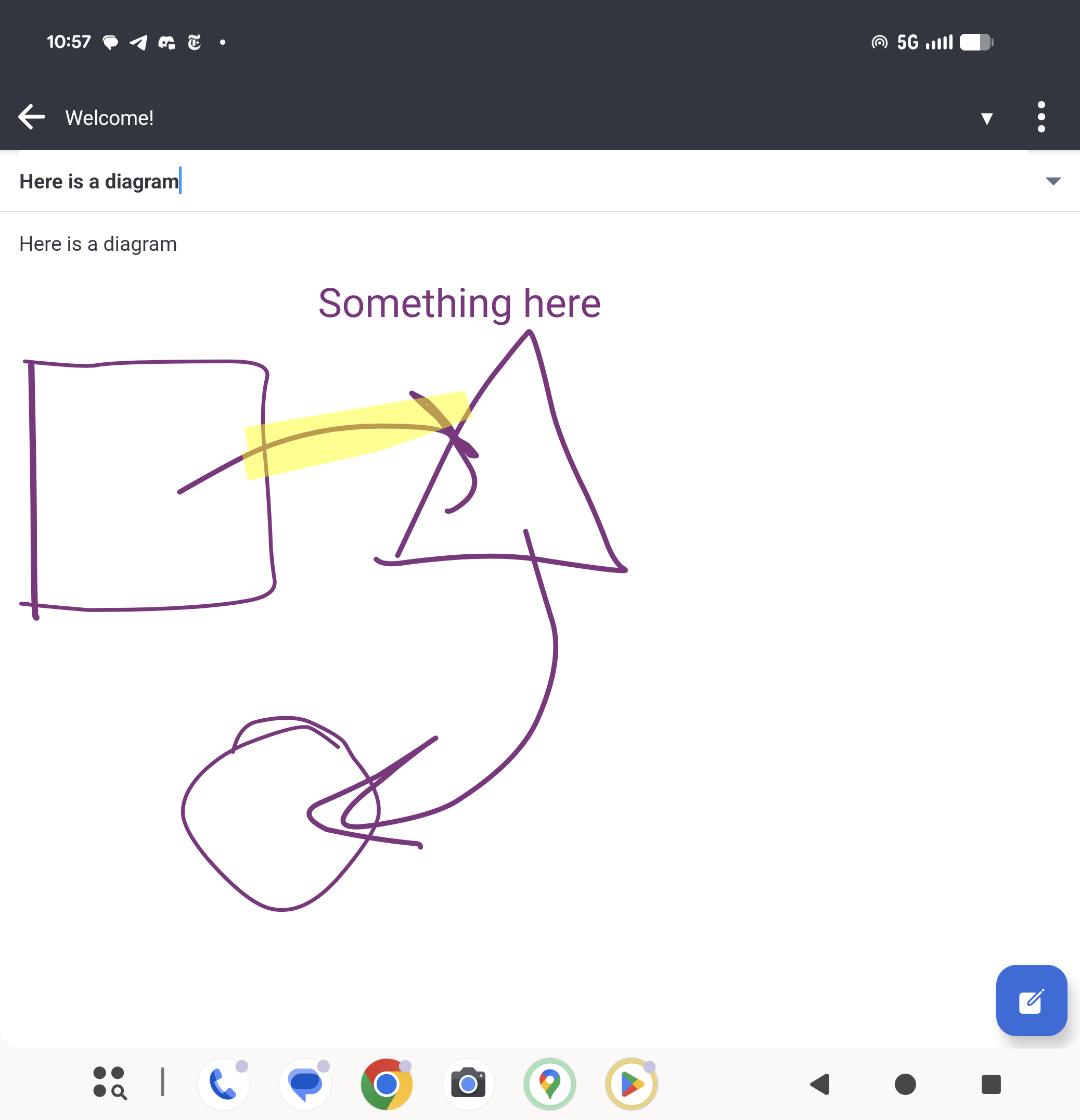Expand the note title row chevron
Image resolution: width=1080 pixels, height=1120 pixels.
click(1052, 181)
